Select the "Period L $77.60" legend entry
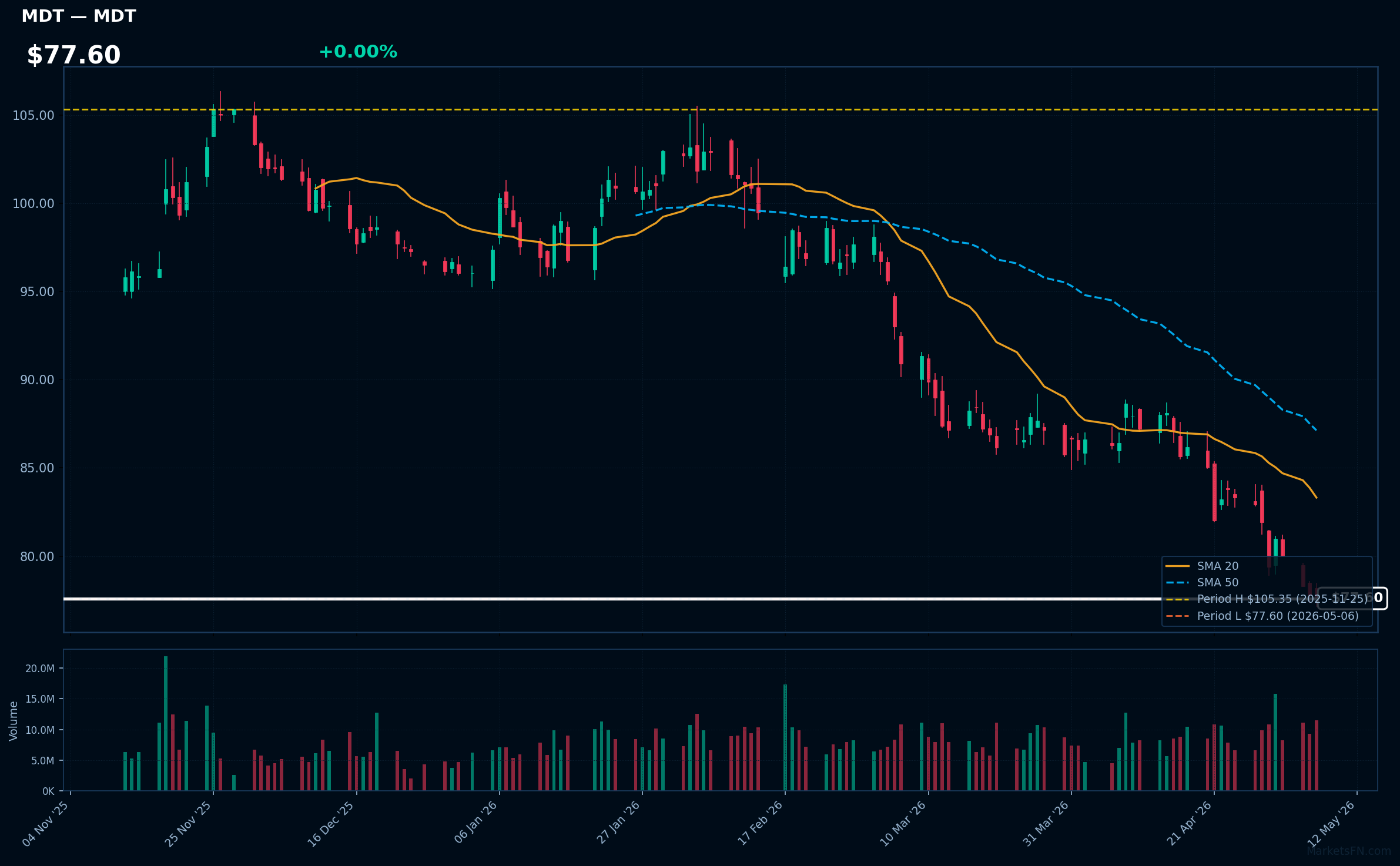The height and width of the screenshot is (866, 1400). pyautogui.click(x=1278, y=616)
